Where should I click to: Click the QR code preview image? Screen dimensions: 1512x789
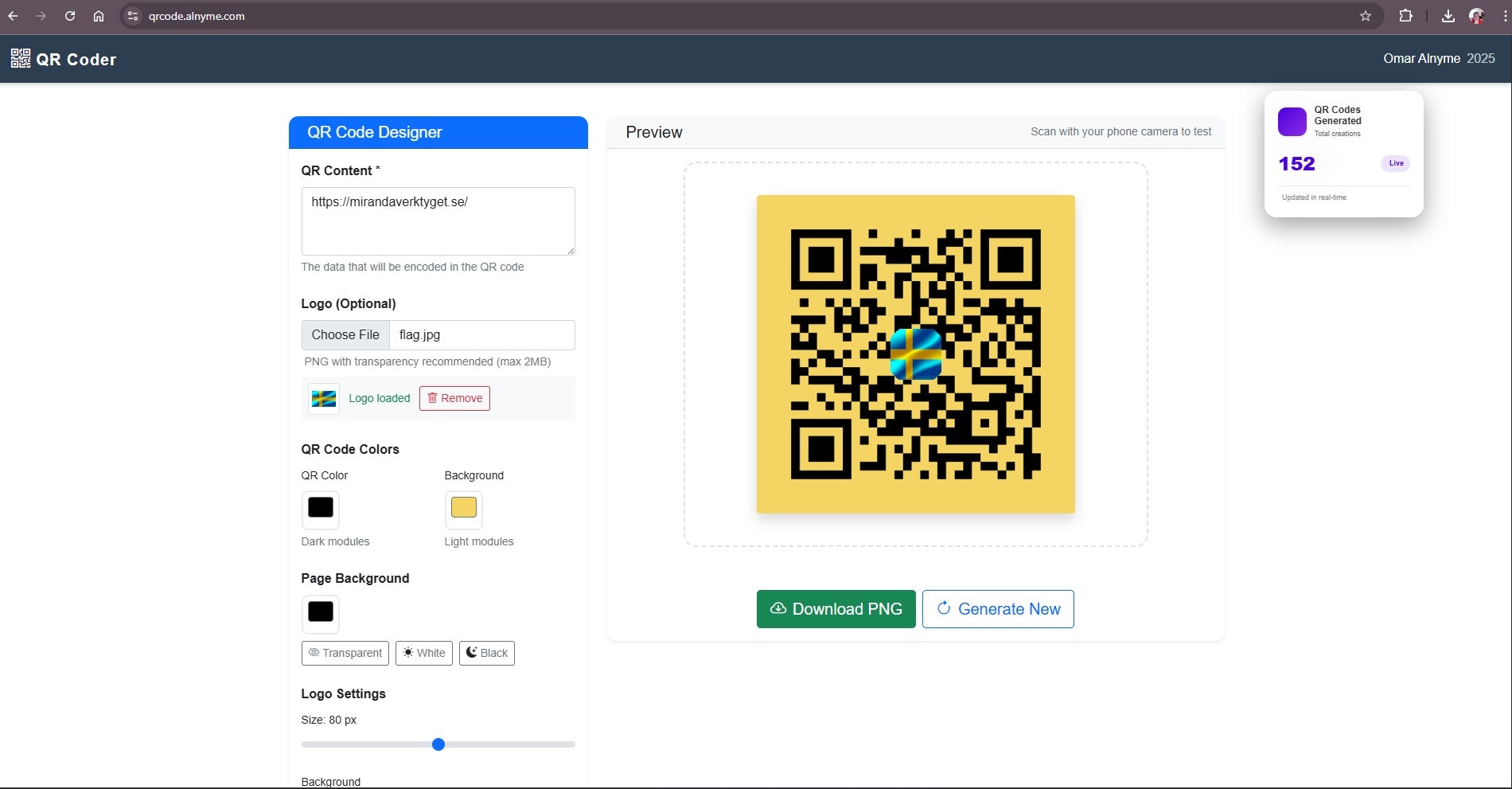coord(916,354)
